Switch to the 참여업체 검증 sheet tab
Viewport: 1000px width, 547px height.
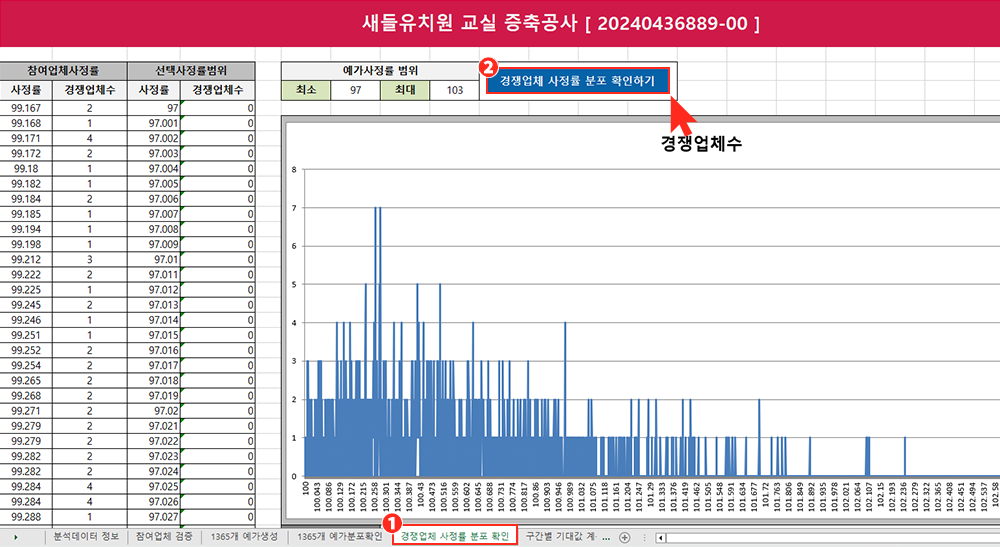tap(164, 537)
